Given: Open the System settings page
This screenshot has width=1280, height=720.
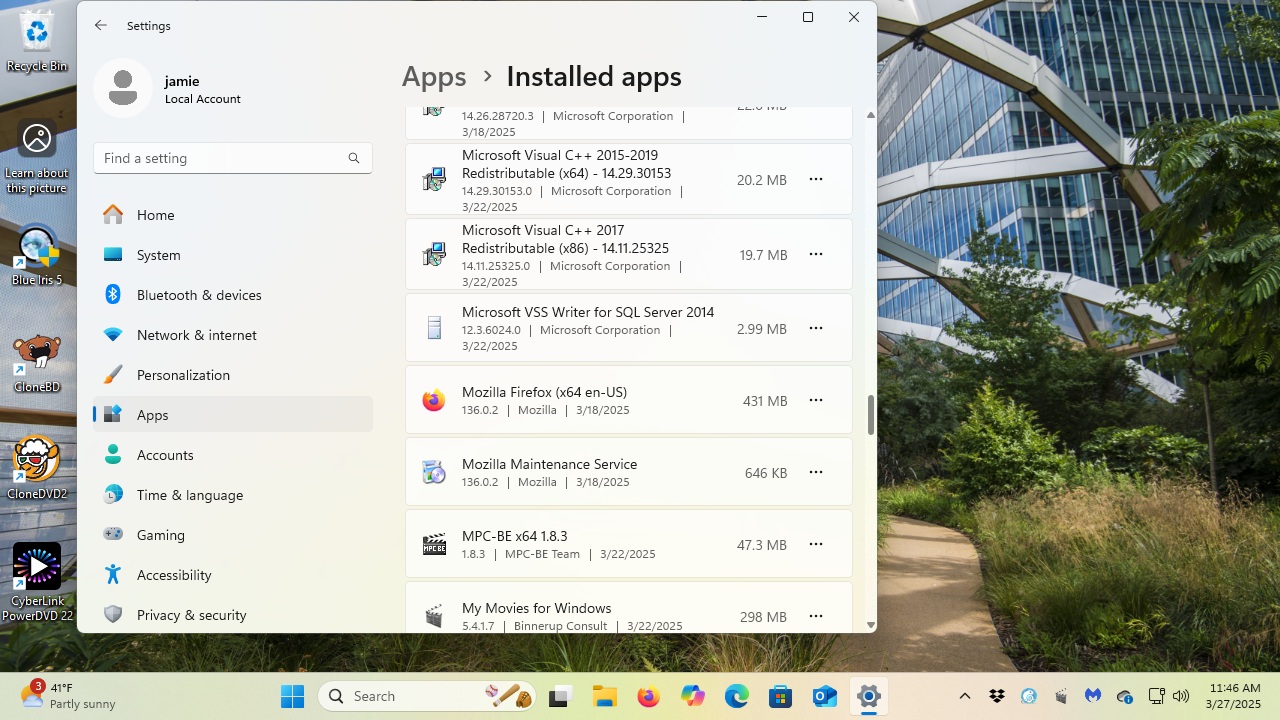Looking at the screenshot, I should tap(233, 255).
